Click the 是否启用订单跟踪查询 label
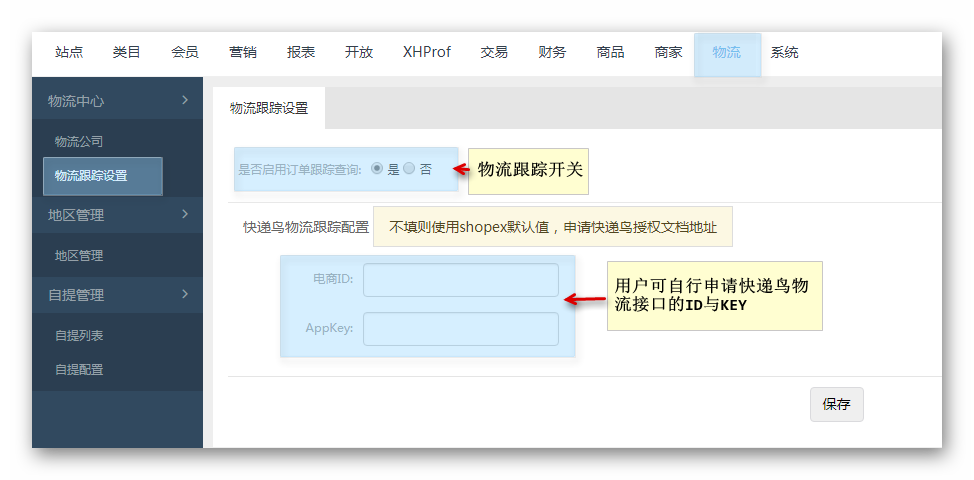Screen dimensions: 974x480 tap(300, 169)
